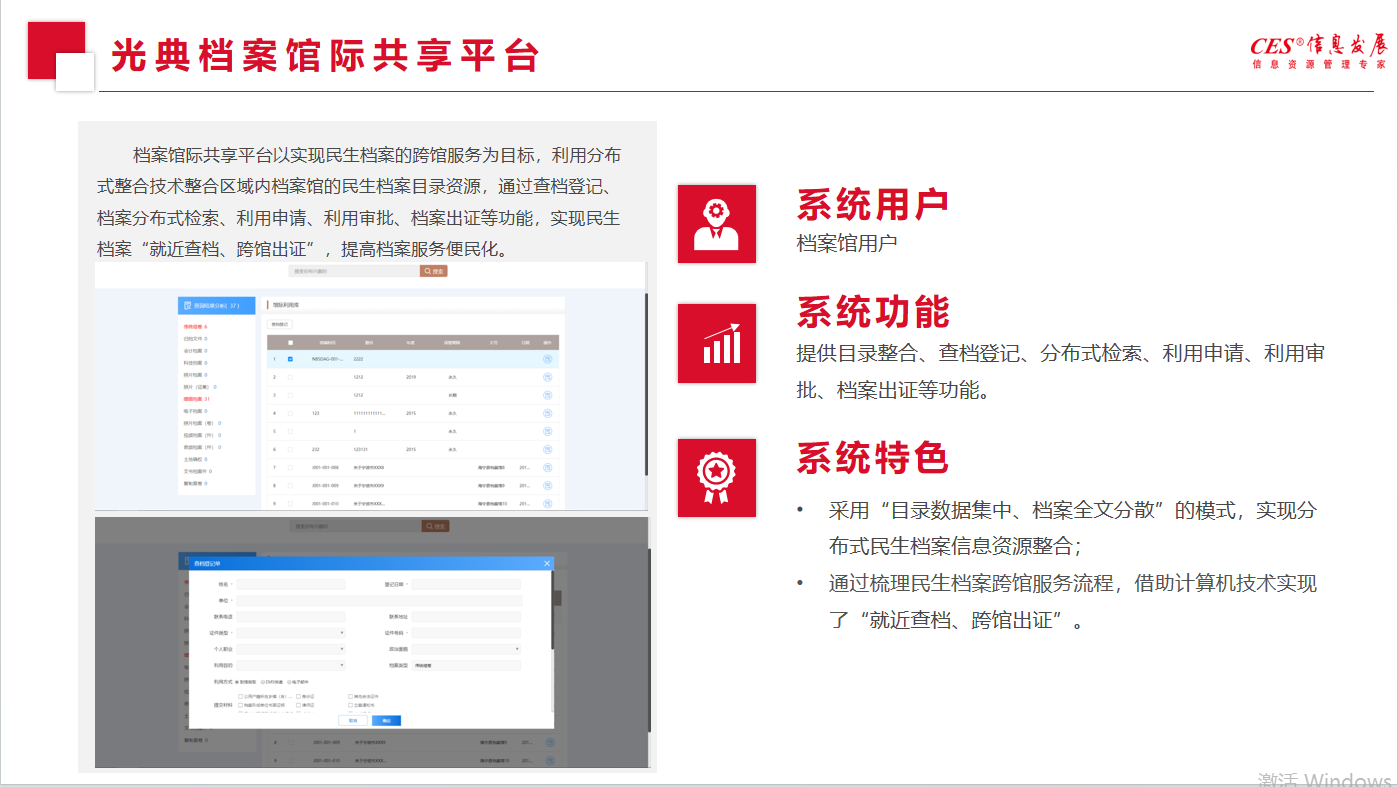The image size is (1398, 787).
Task: Check the 身份证 material checkbox in dialog
Action: [x=298, y=696]
